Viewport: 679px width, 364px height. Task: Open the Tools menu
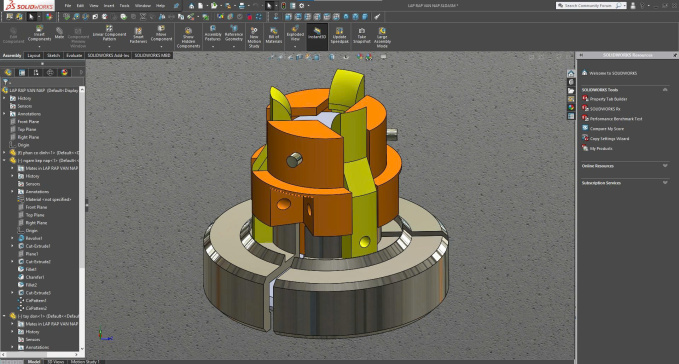124,6
